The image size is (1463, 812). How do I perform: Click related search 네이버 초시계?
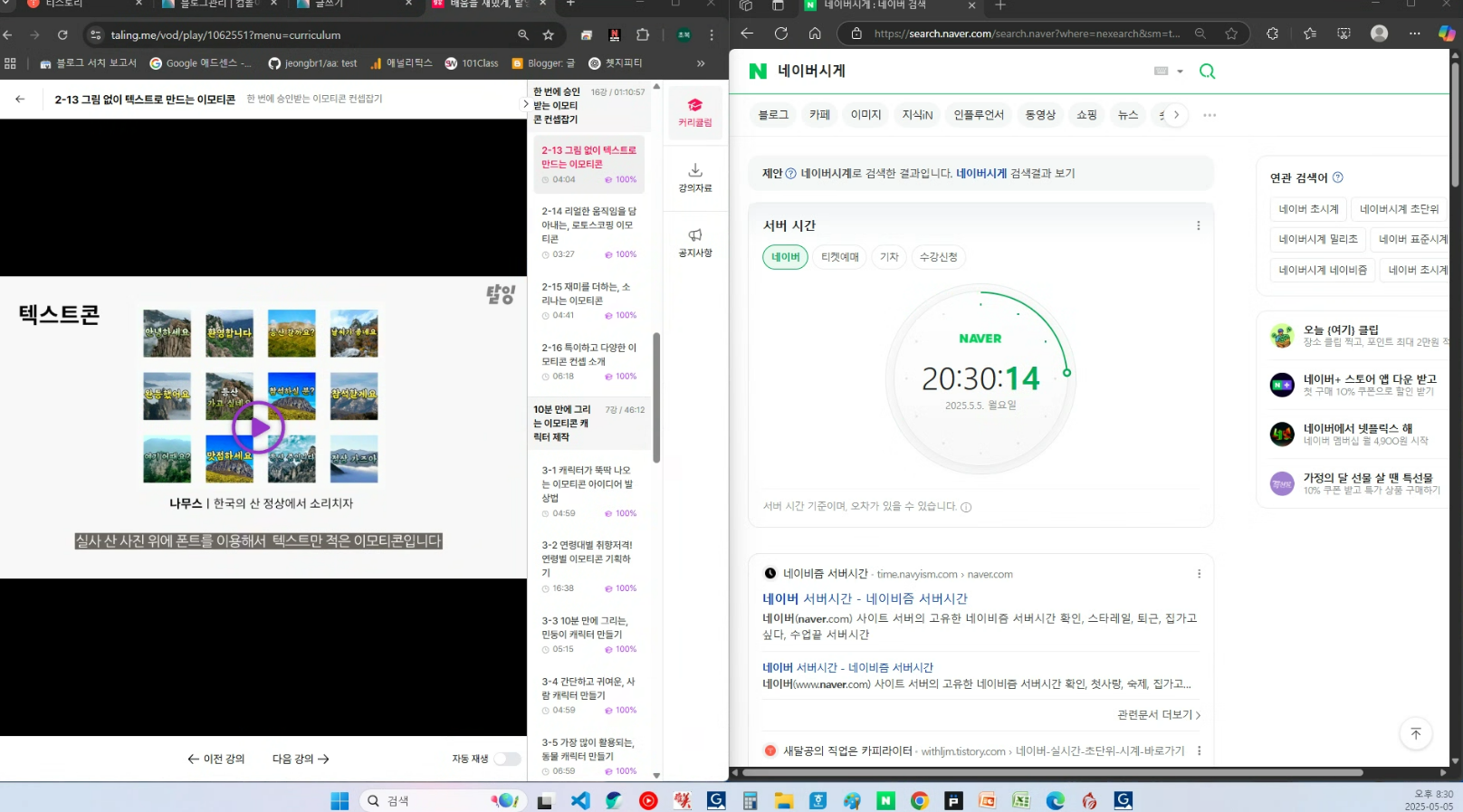(x=1308, y=209)
